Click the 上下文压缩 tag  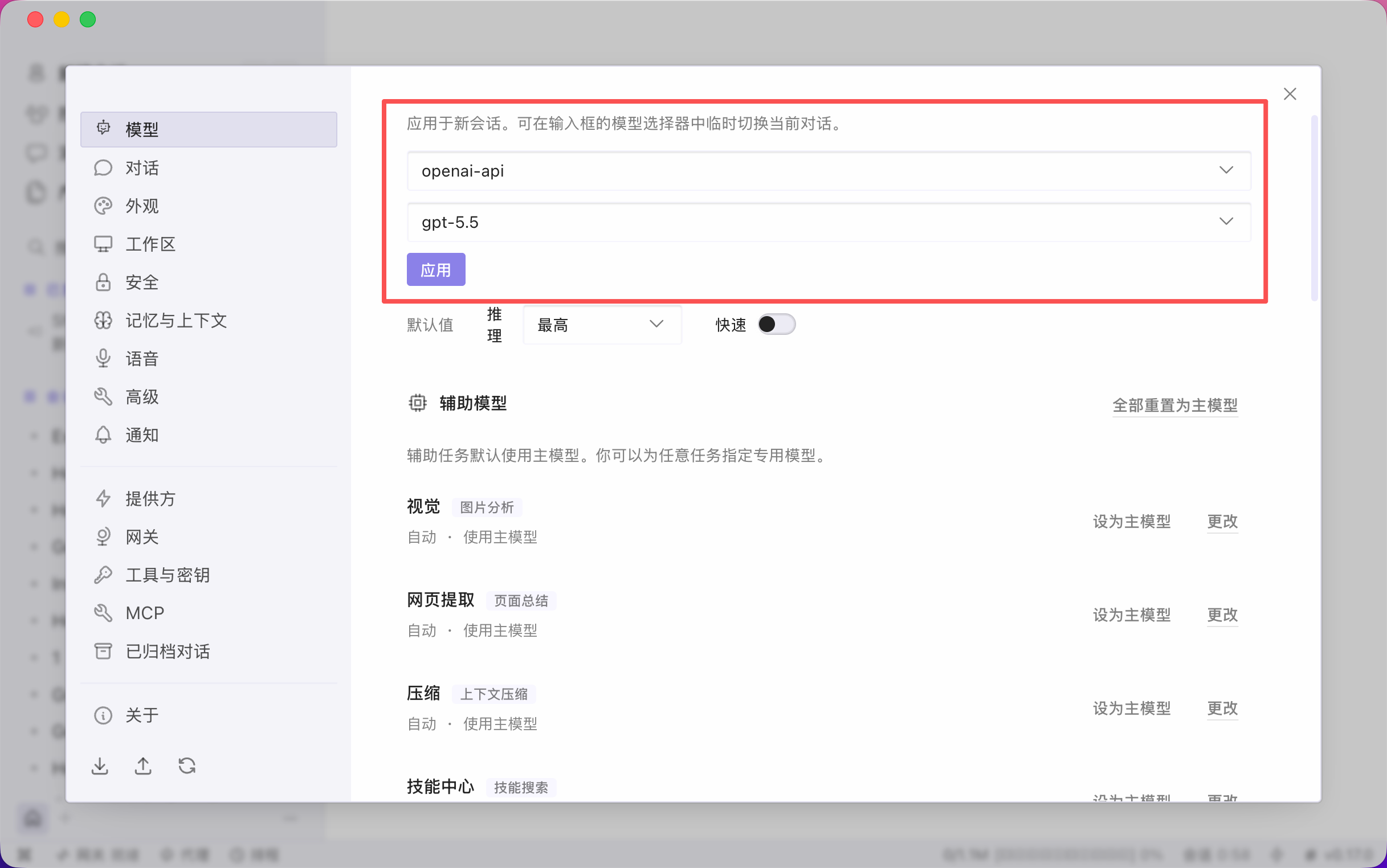pyautogui.click(x=494, y=695)
